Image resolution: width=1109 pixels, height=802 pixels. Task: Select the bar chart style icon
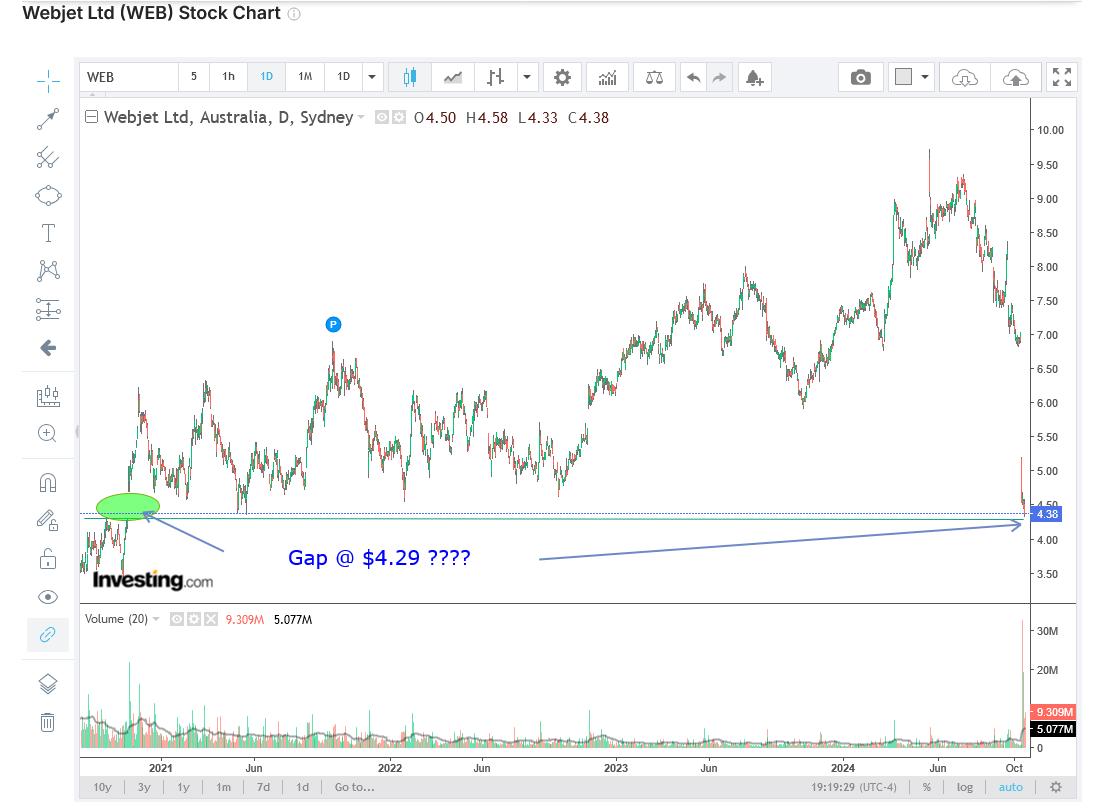tap(496, 77)
